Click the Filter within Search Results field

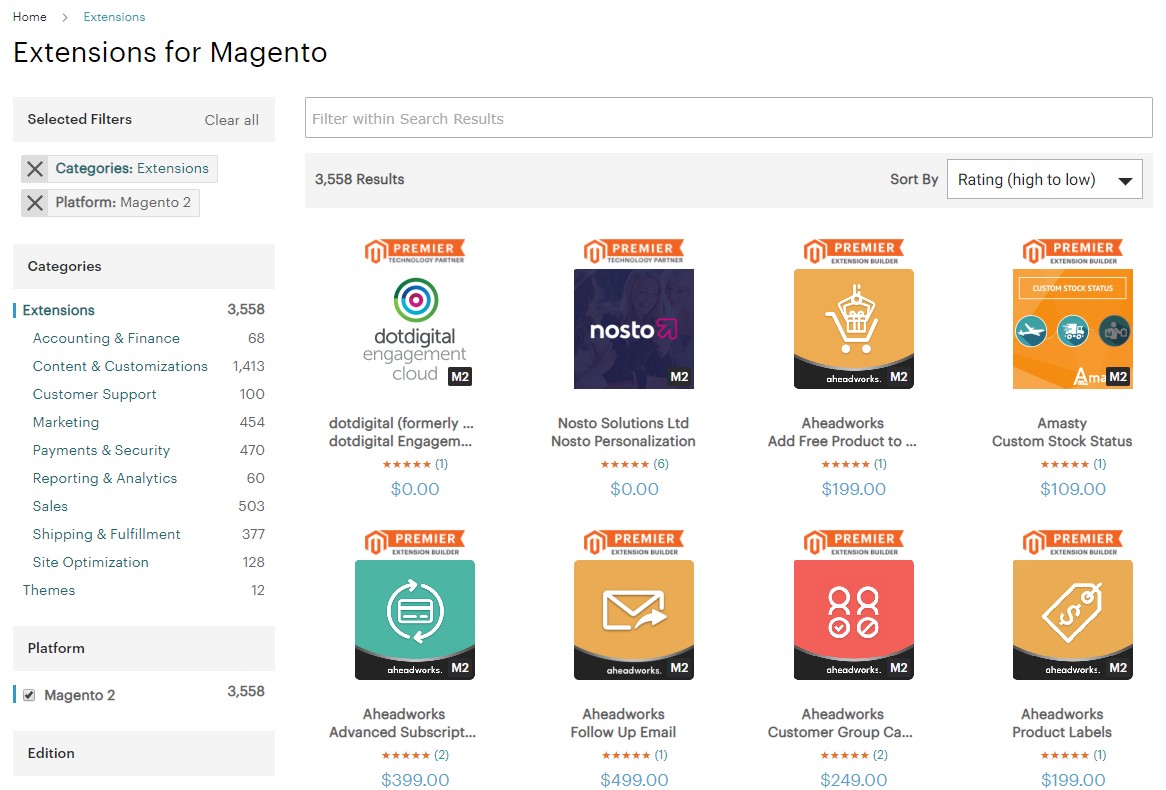pos(728,117)
